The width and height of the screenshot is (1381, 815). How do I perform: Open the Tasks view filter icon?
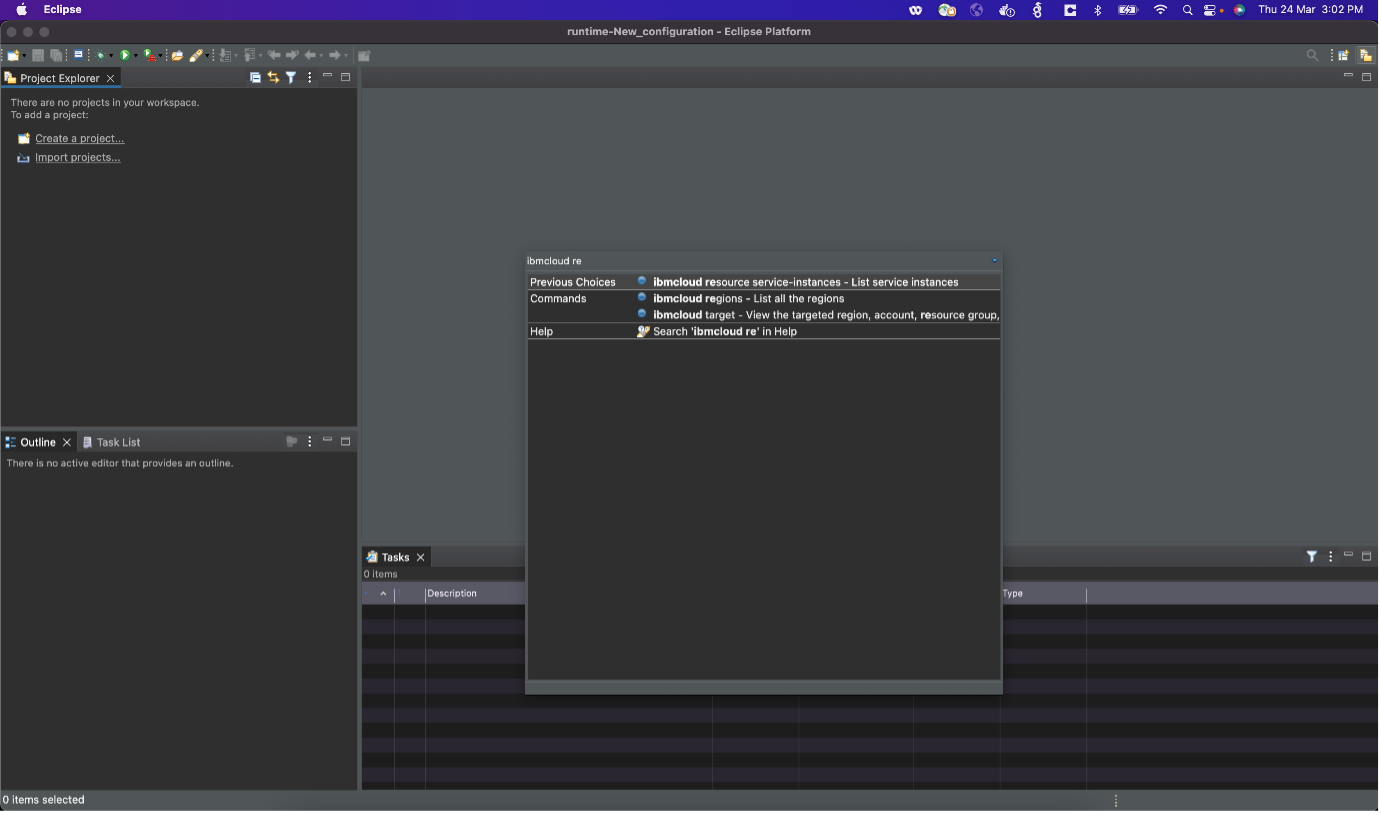click(x=1312, y=556)
